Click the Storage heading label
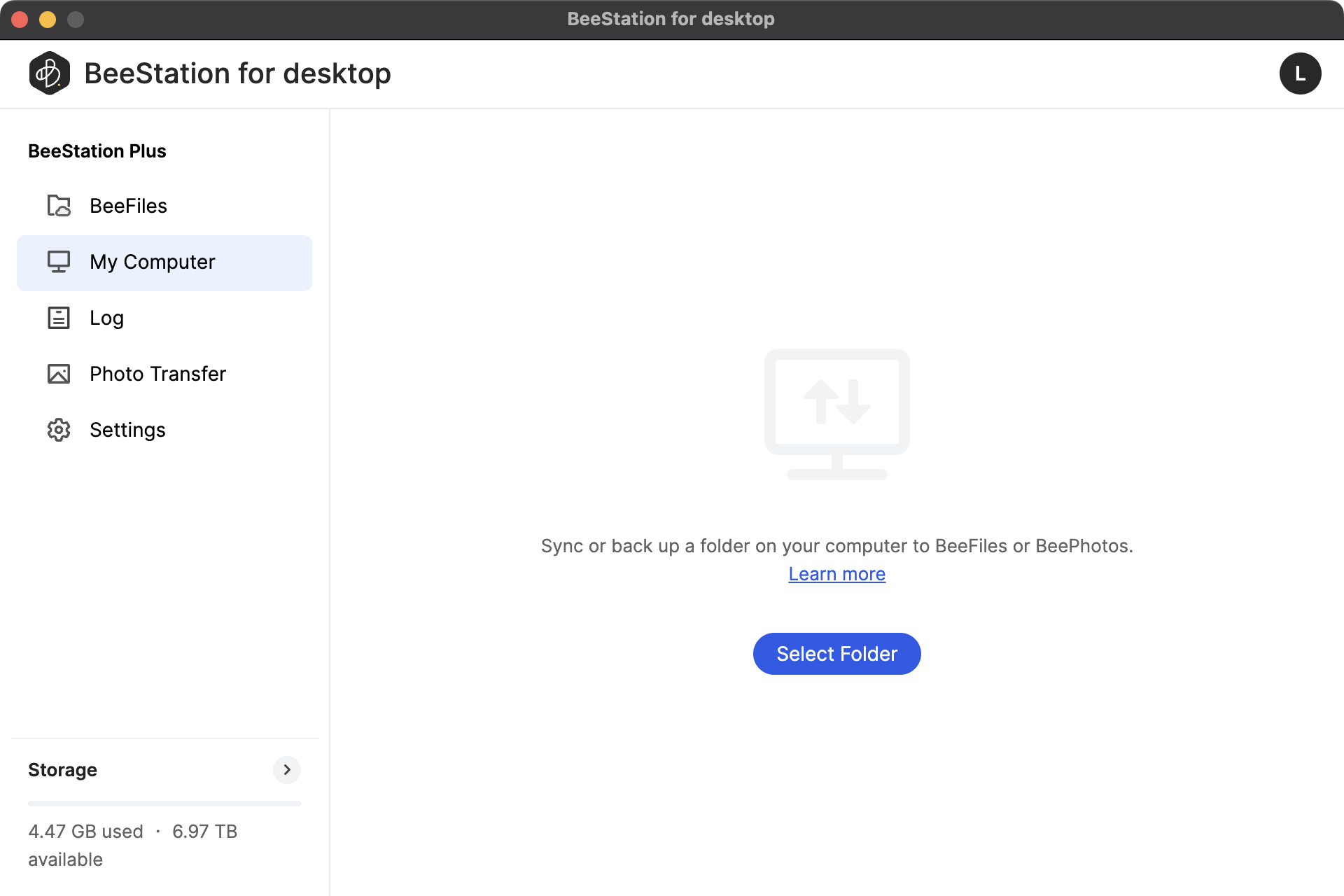Image resolution: width=1344 pixels, height=896 pixels. (x=62, y=770)
